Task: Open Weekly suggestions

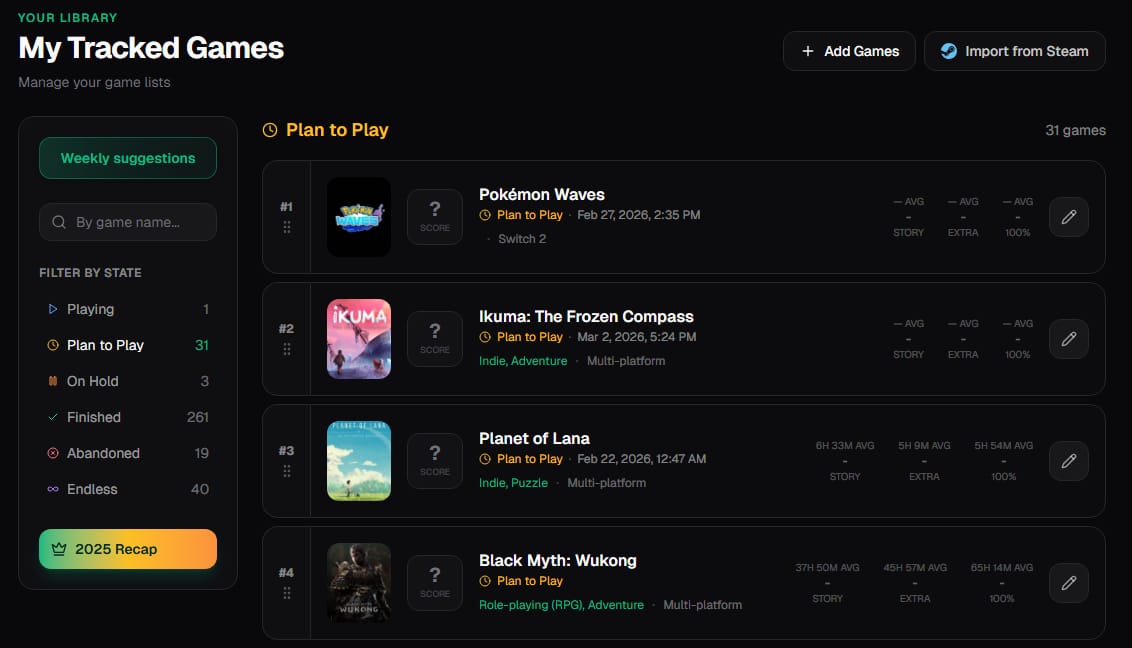Action: pos(128,158)
